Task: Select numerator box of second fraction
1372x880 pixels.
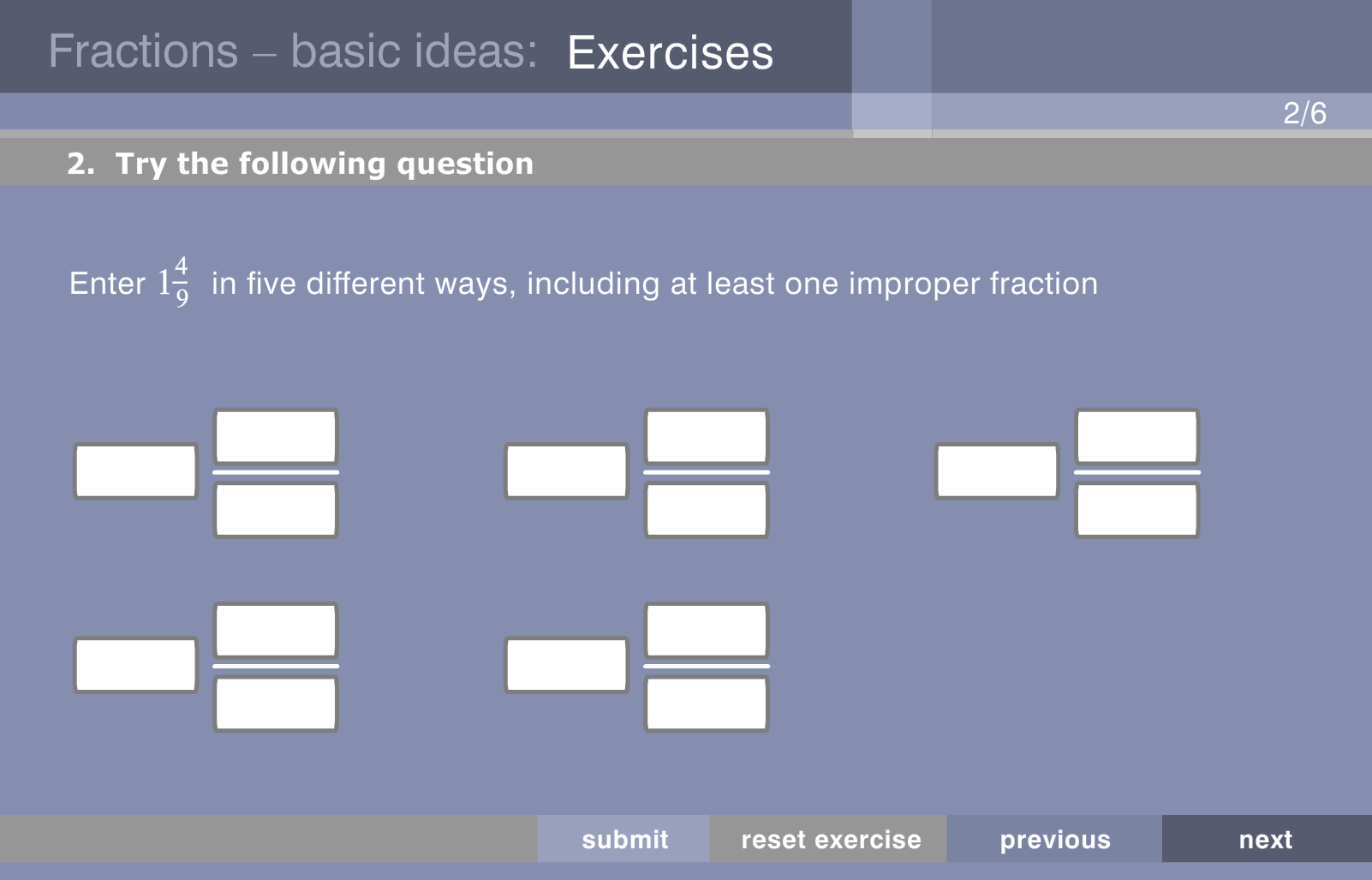Action: (x=707, y=436)
